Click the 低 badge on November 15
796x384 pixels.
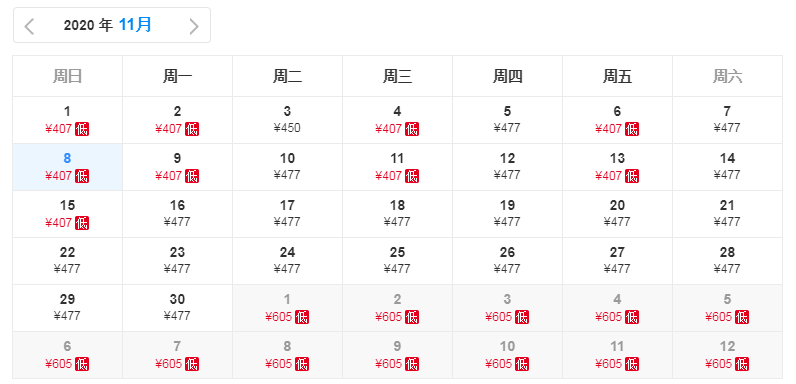[x=82, y=223]
